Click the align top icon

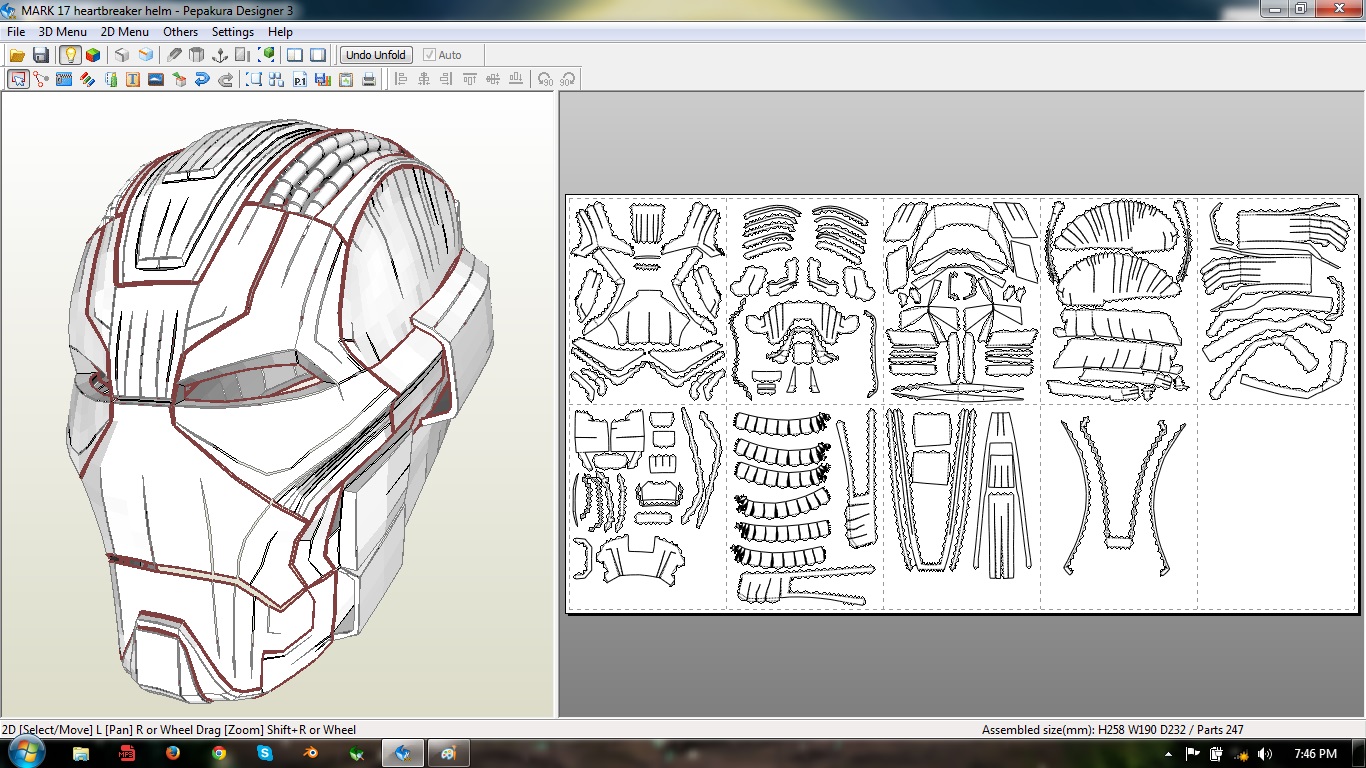pos(469,79)
